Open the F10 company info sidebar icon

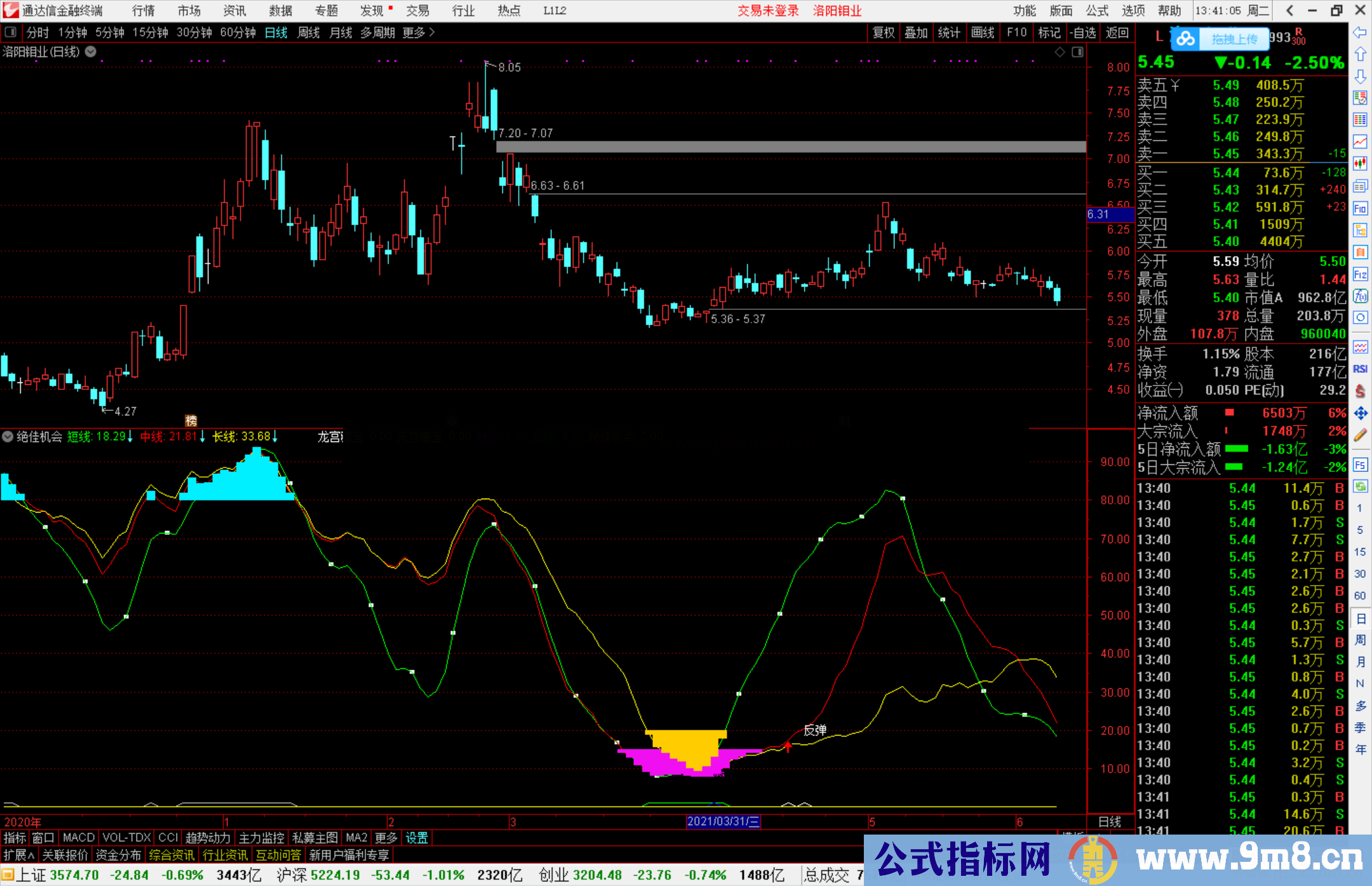(1360, 208)
